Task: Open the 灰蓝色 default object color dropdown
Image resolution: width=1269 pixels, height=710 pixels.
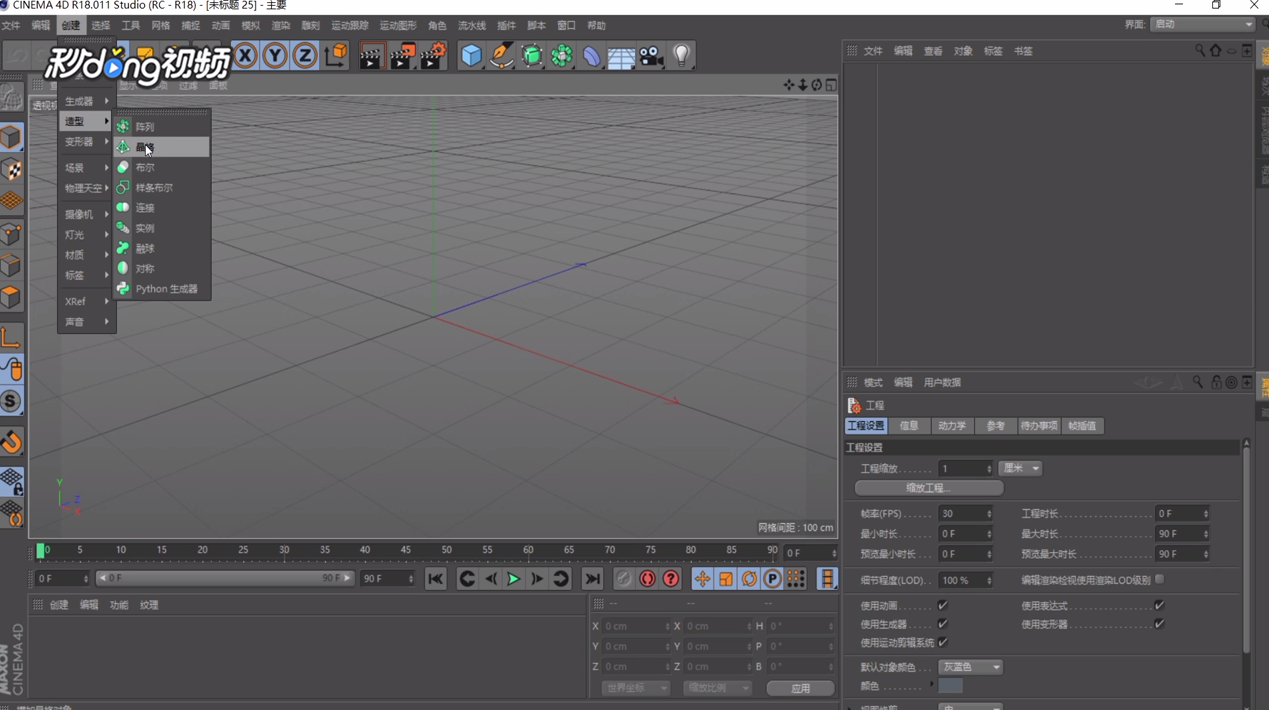Action: (x=970, y=667)
